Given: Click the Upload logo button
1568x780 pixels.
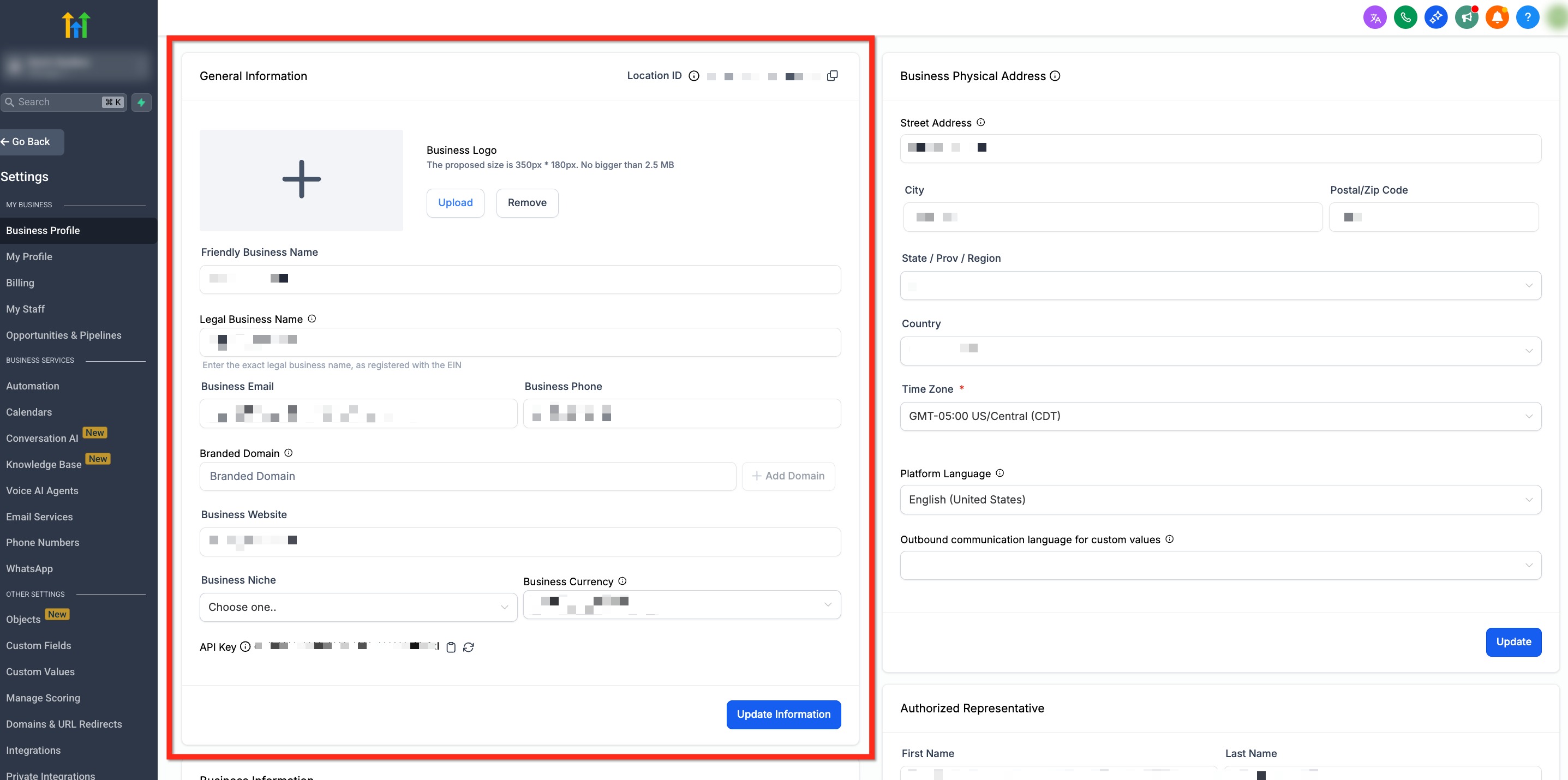Looking at the screenshot, I should (454, 202).
